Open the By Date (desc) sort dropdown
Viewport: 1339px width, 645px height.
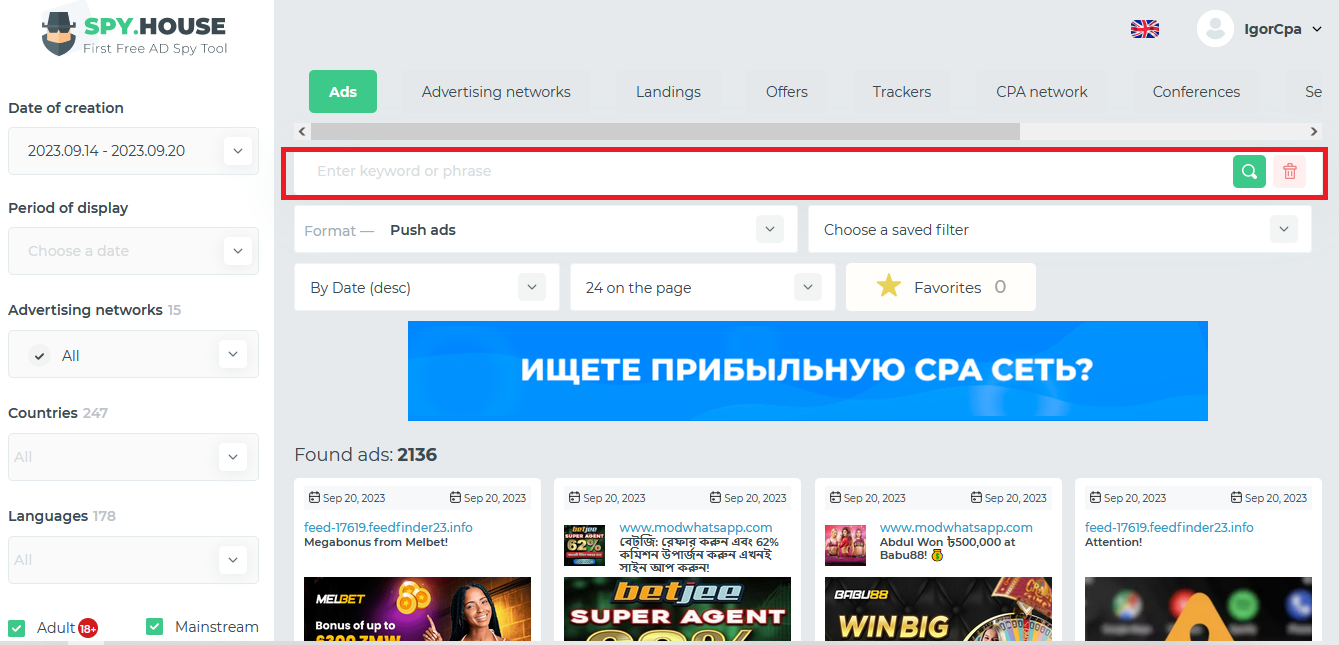pyautogui.click(x=427, y=288)
